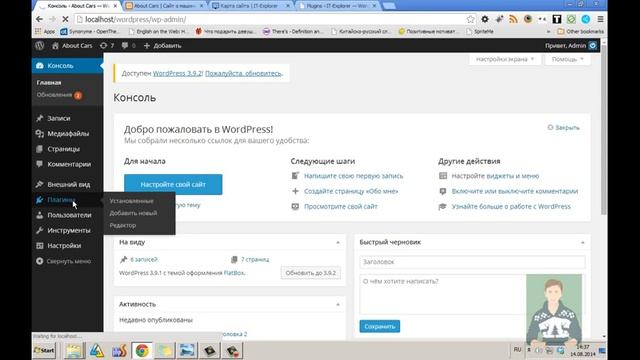This screenshot has width=640, height=360.
Task: Dismiss welcome panel with Закрыть
Action: [563, 128]
